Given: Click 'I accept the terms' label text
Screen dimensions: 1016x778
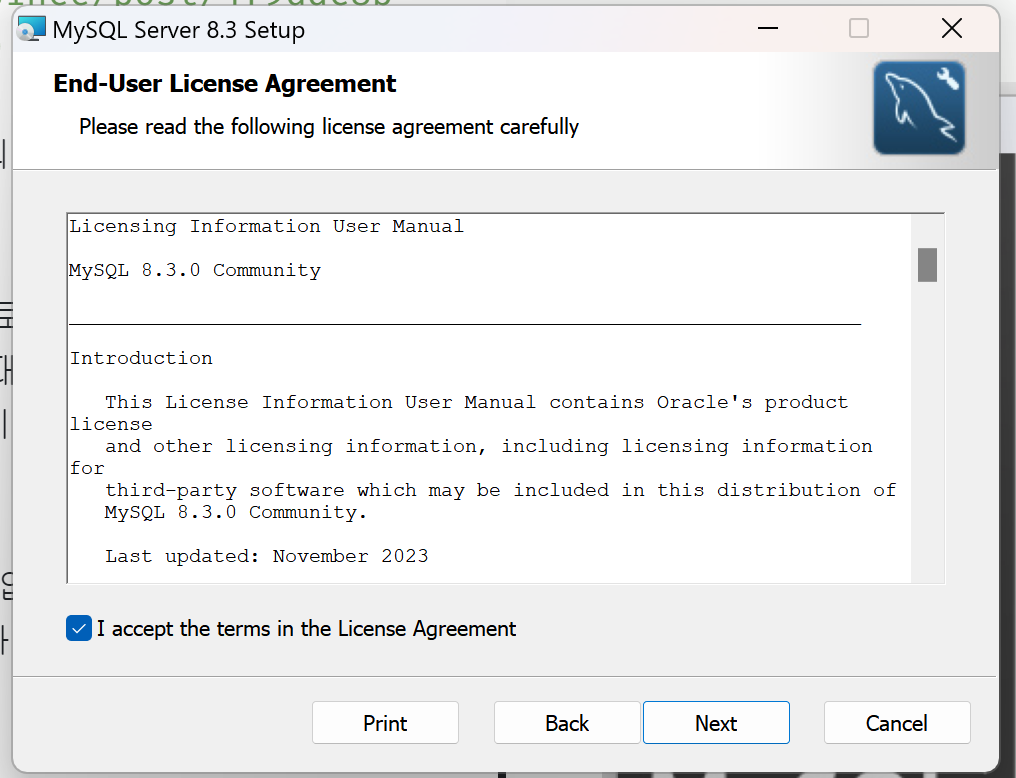Looking at the screenshot, I should coord(306,628).
